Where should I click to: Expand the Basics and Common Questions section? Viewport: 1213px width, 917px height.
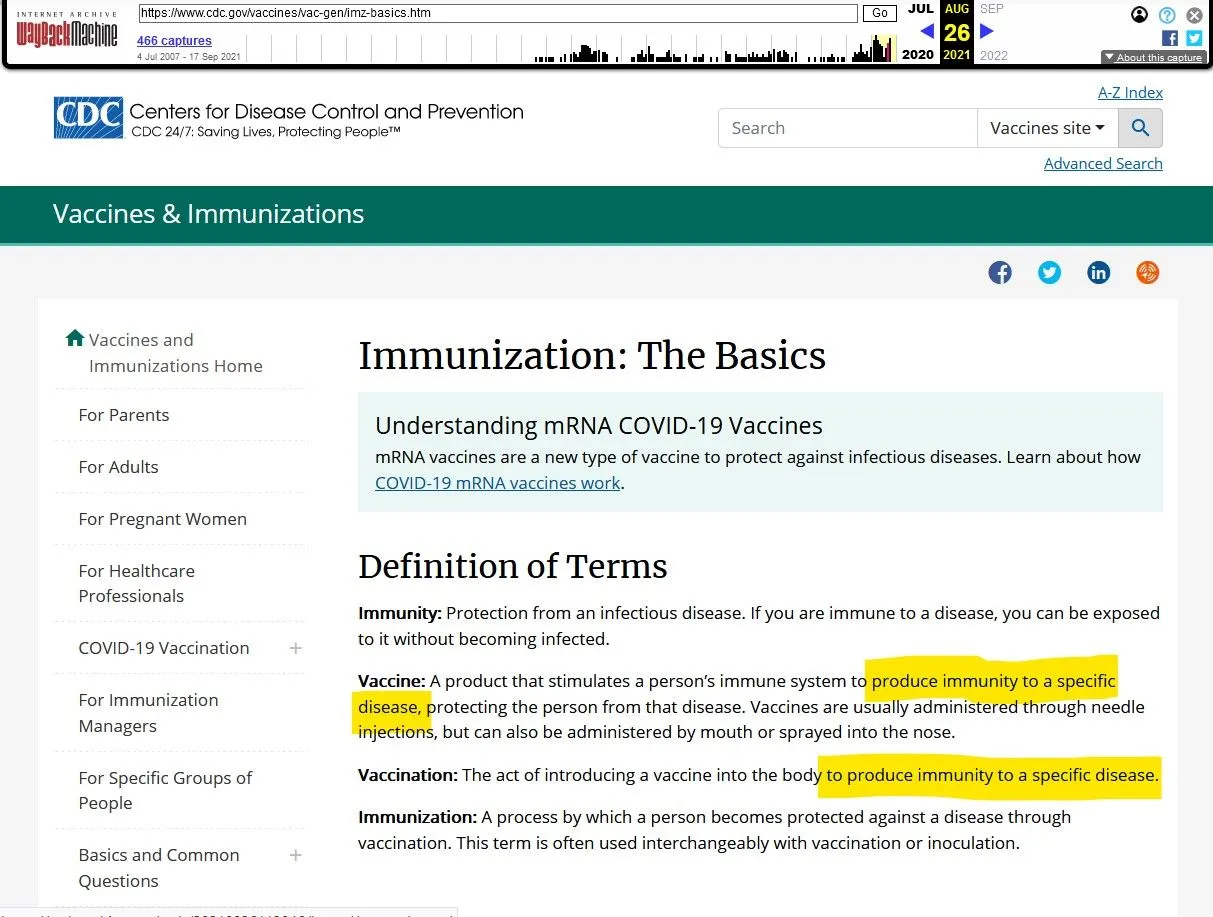[x=295, y=855]
